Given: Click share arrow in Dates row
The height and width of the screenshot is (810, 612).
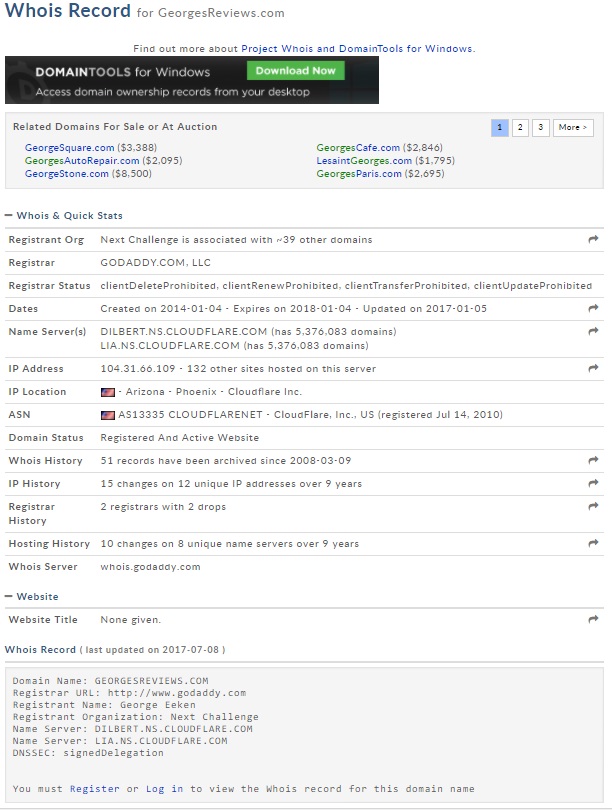Looking at the screenshot, I should pyautogui.click(x=593, y=308).
